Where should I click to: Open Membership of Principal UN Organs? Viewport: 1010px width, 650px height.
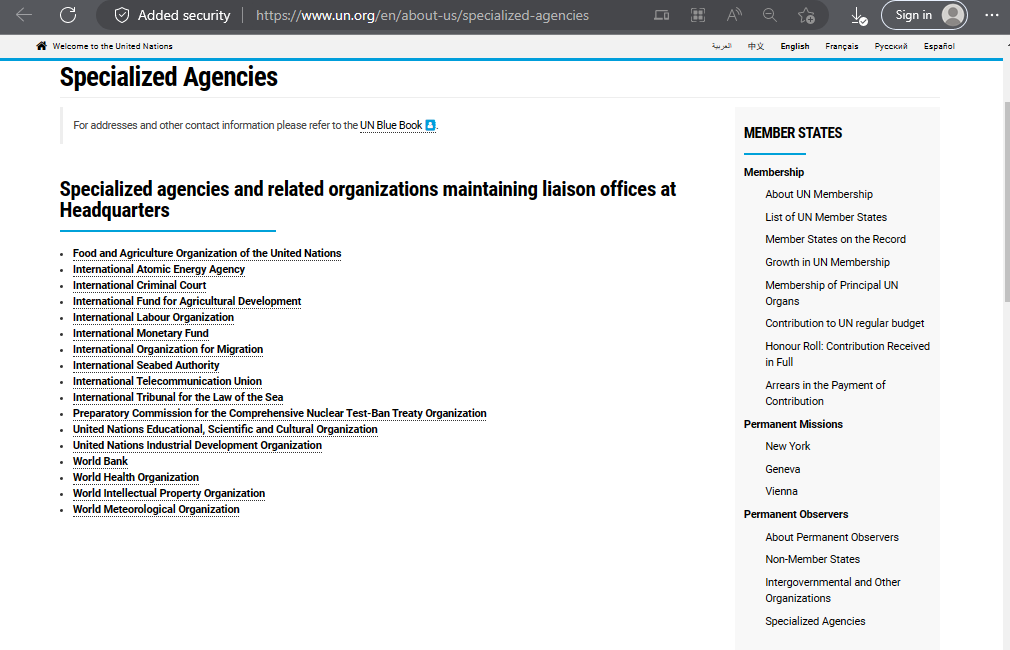pos(832,293)
